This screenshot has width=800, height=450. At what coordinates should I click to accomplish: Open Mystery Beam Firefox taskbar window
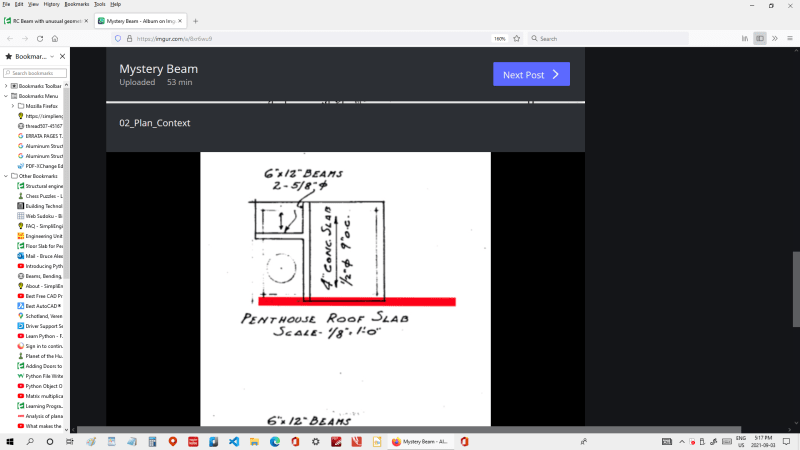(420, 442)
